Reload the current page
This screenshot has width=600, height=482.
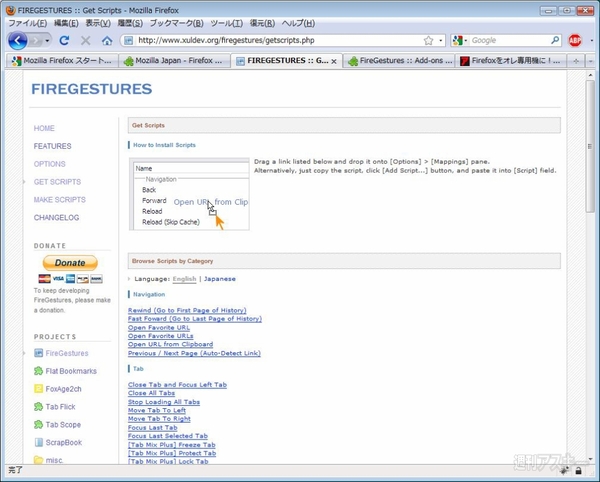pyautogui.click(x=64, y=40)
